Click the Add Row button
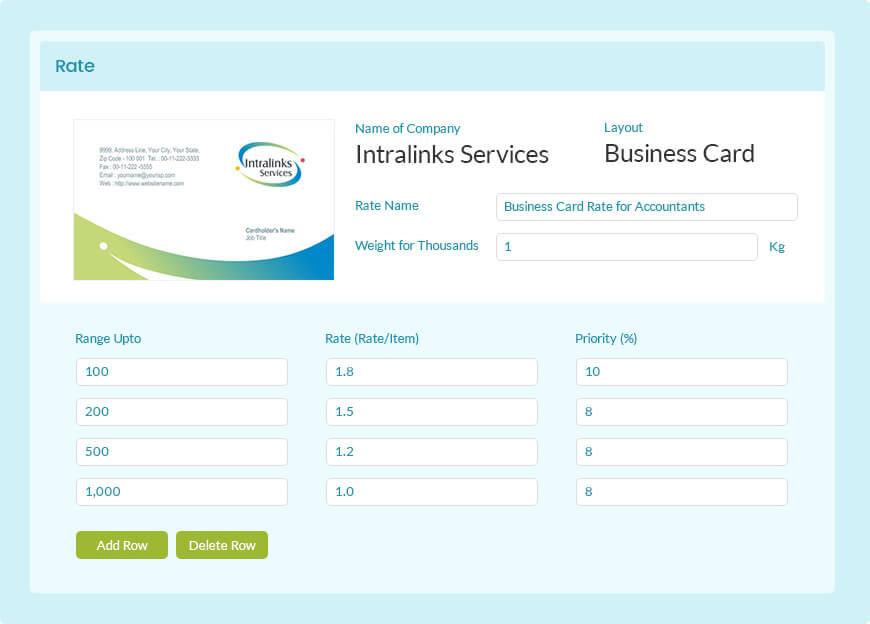 (122, 545)
